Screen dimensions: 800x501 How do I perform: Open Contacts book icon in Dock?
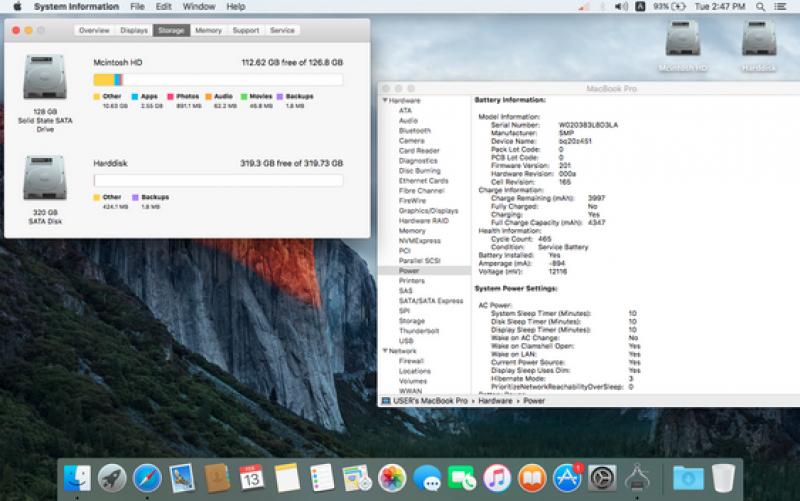(x=217, y=478)
